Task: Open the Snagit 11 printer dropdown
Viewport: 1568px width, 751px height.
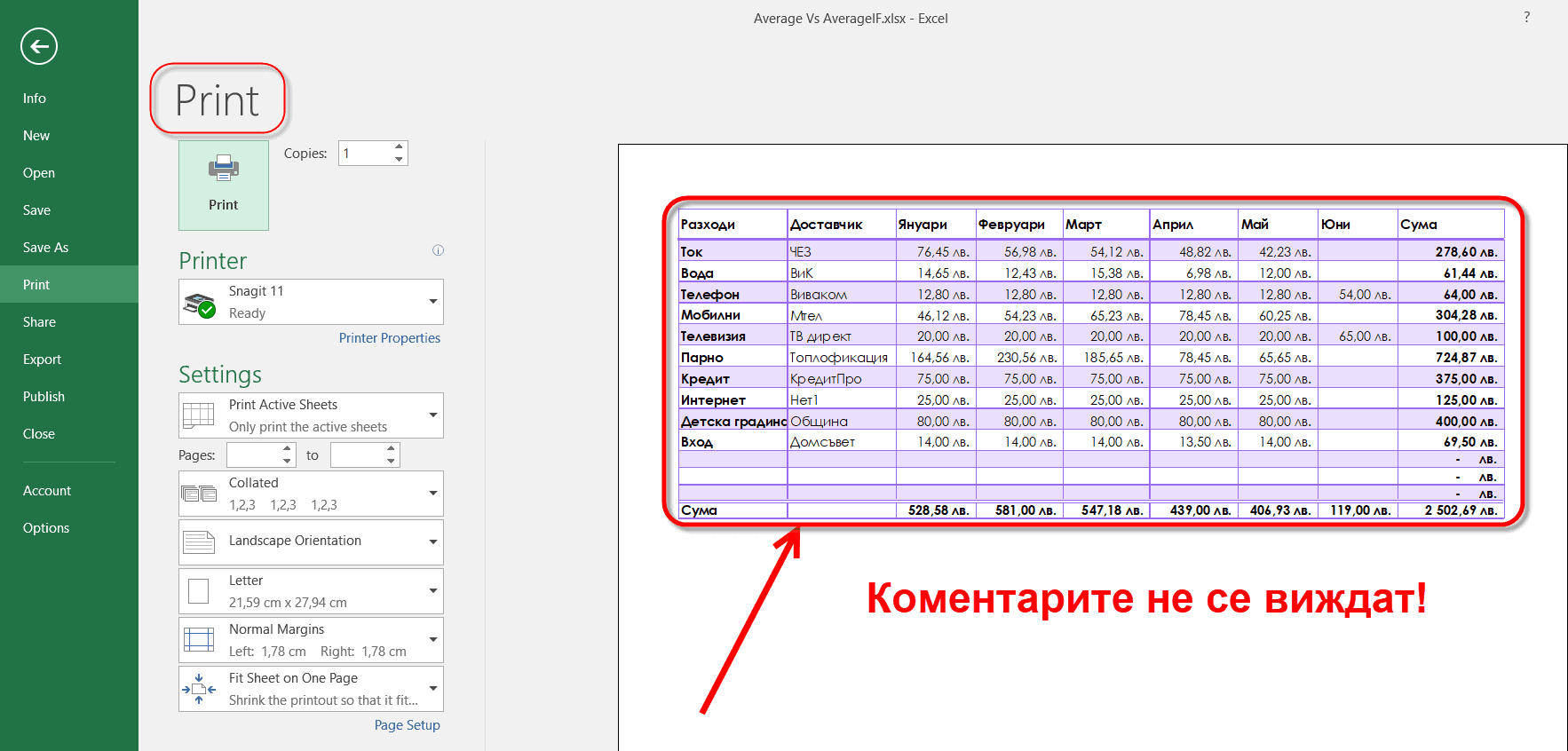Action: point(433,302)
